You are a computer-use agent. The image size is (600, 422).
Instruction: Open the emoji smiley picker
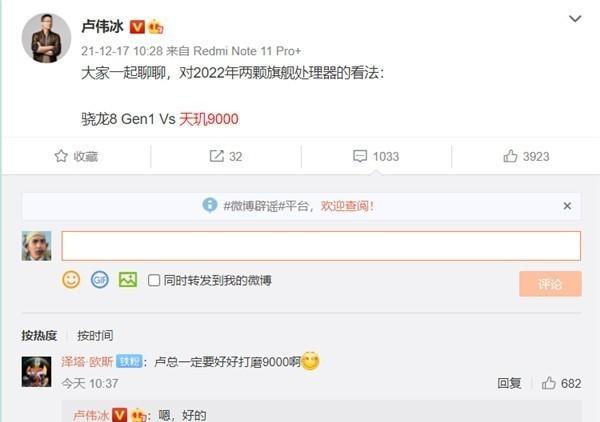71,280
